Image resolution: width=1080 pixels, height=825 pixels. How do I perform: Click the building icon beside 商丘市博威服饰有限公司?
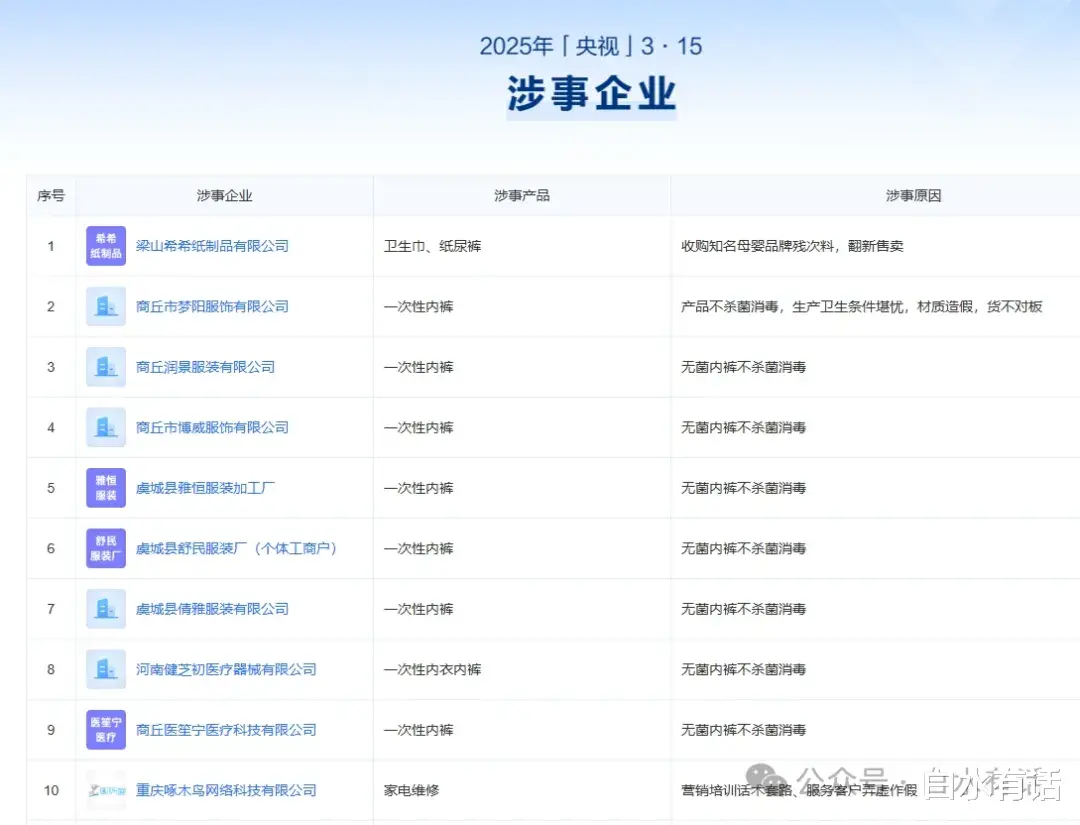(105, 428)
